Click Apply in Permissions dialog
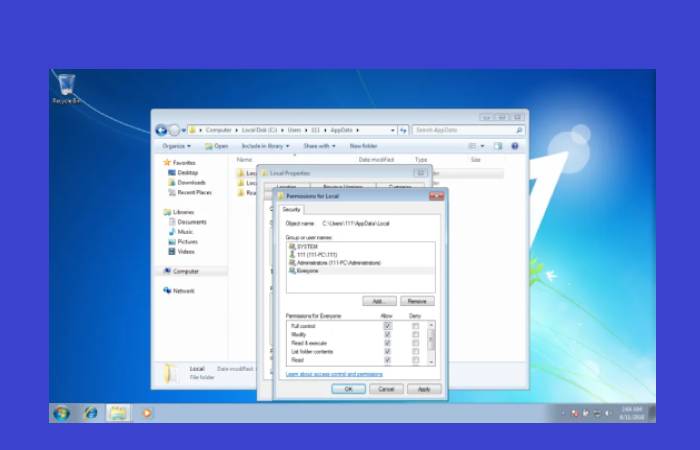 pos(424,389)
